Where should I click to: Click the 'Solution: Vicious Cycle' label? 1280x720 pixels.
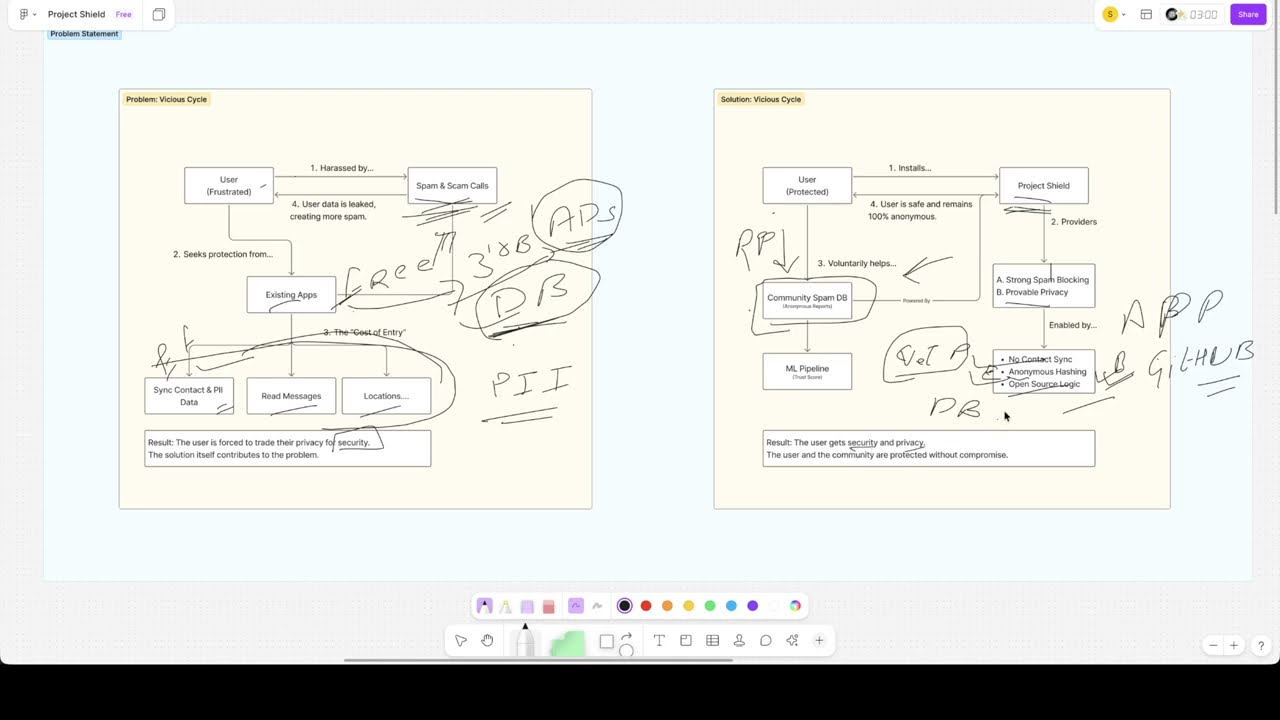(761, 99)
